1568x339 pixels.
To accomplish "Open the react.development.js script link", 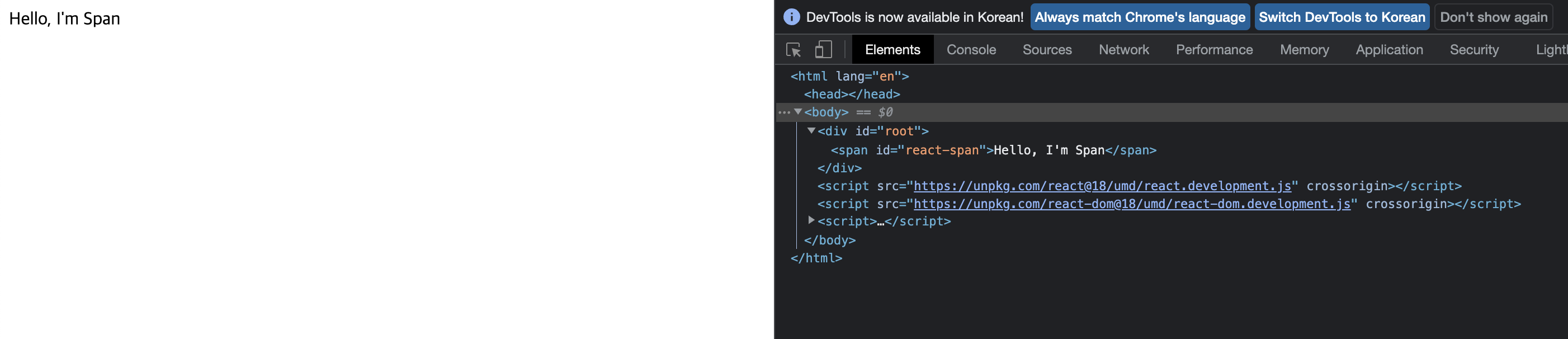I will coord(1102,186).
